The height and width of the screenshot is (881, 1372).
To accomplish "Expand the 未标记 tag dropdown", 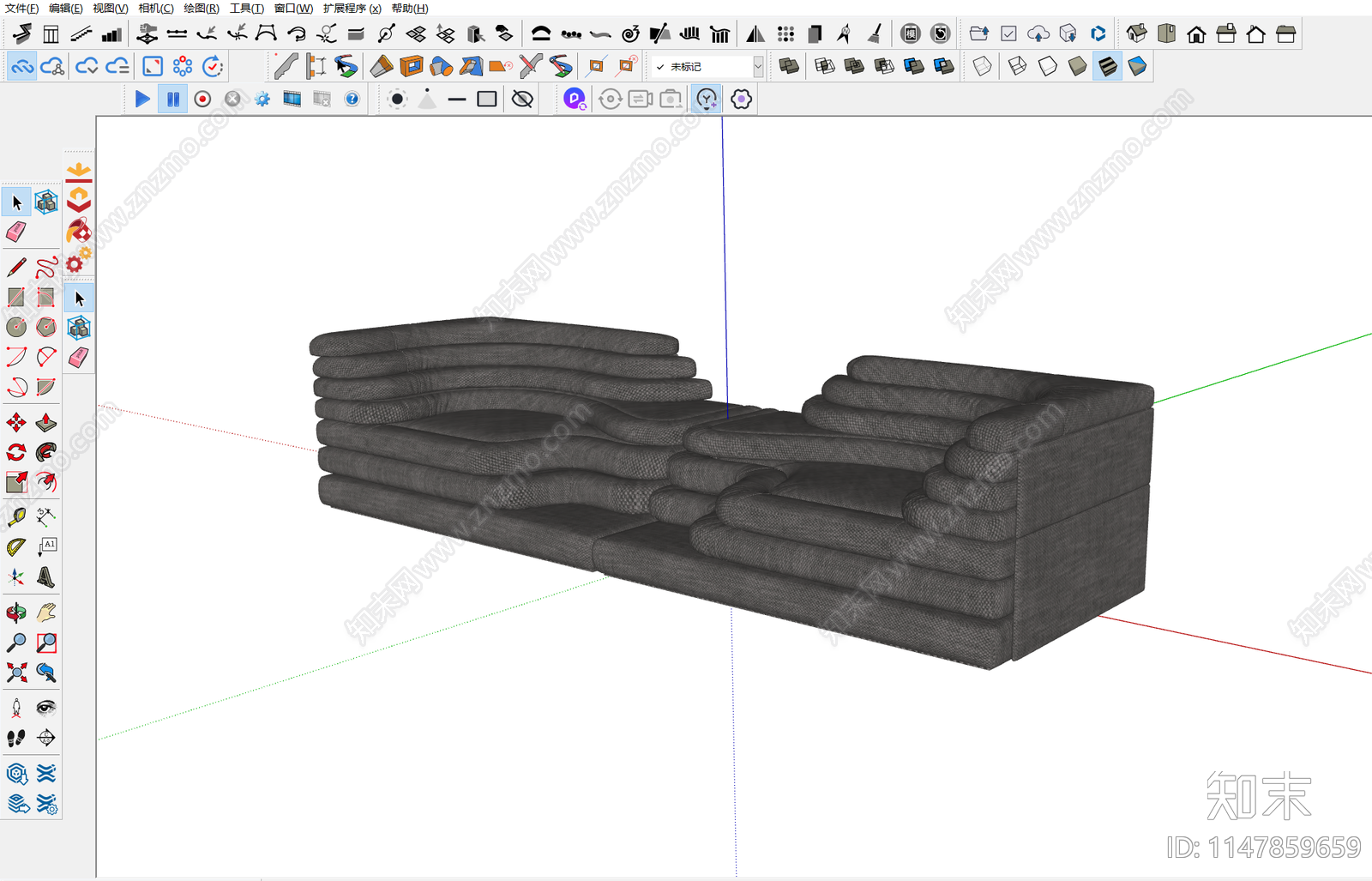I will click(x=758, y=66).
